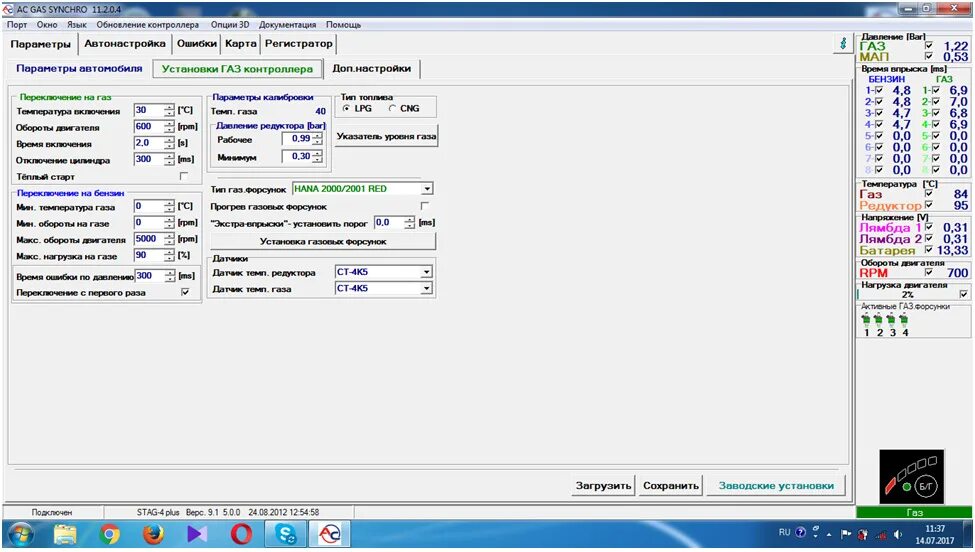The image size is (975, 552).
Task: Open the Обновление контроллера menu
Action: (x=147, y=25)
